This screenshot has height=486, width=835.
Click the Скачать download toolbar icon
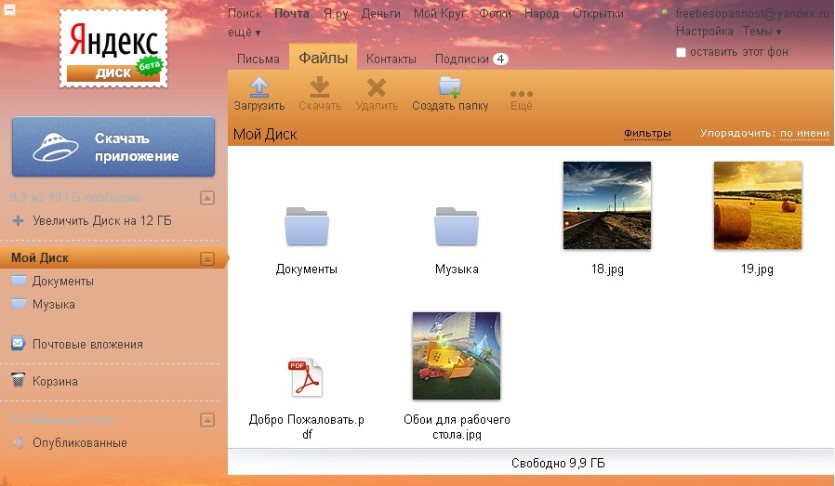[x=320, y=87]
